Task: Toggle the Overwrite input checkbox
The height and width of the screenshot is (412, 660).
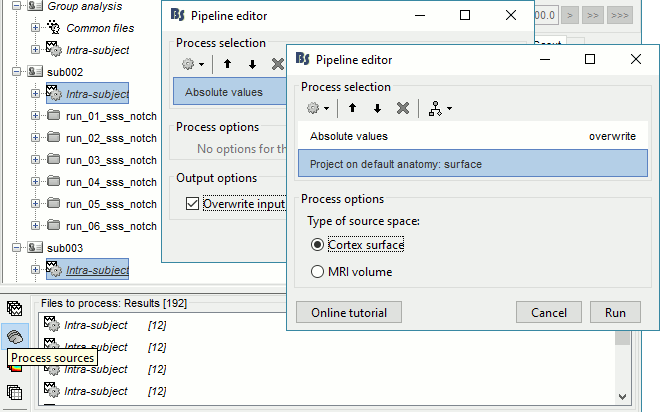Action: 192,204
